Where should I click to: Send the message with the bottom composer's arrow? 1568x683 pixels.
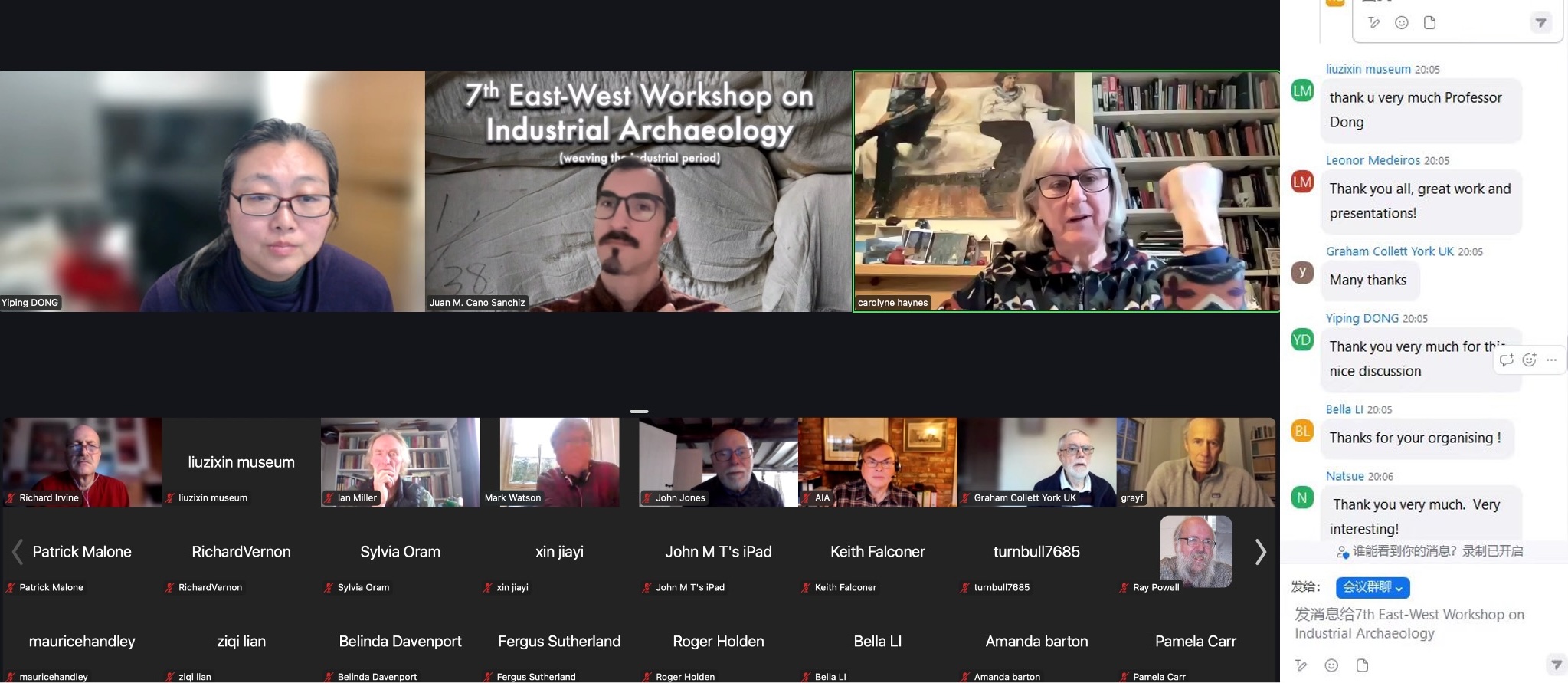(1556, 664)
